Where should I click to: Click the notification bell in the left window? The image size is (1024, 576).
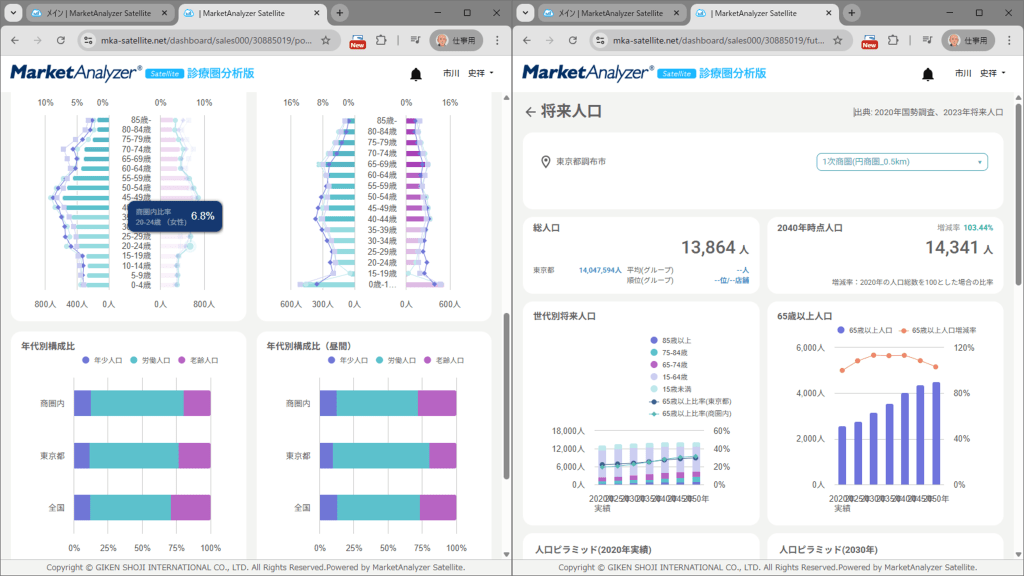tap(416, 74)
